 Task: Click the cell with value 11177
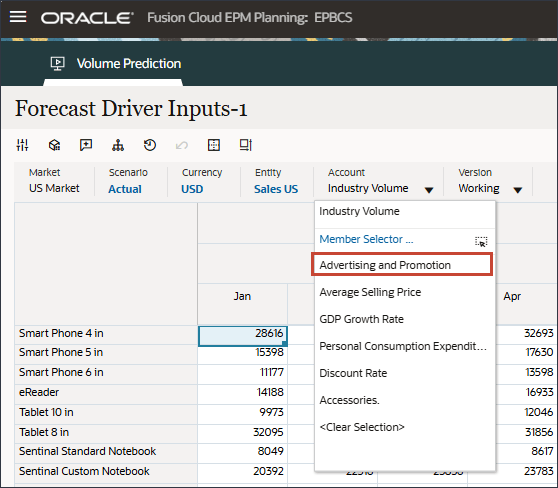pos(242,374)
